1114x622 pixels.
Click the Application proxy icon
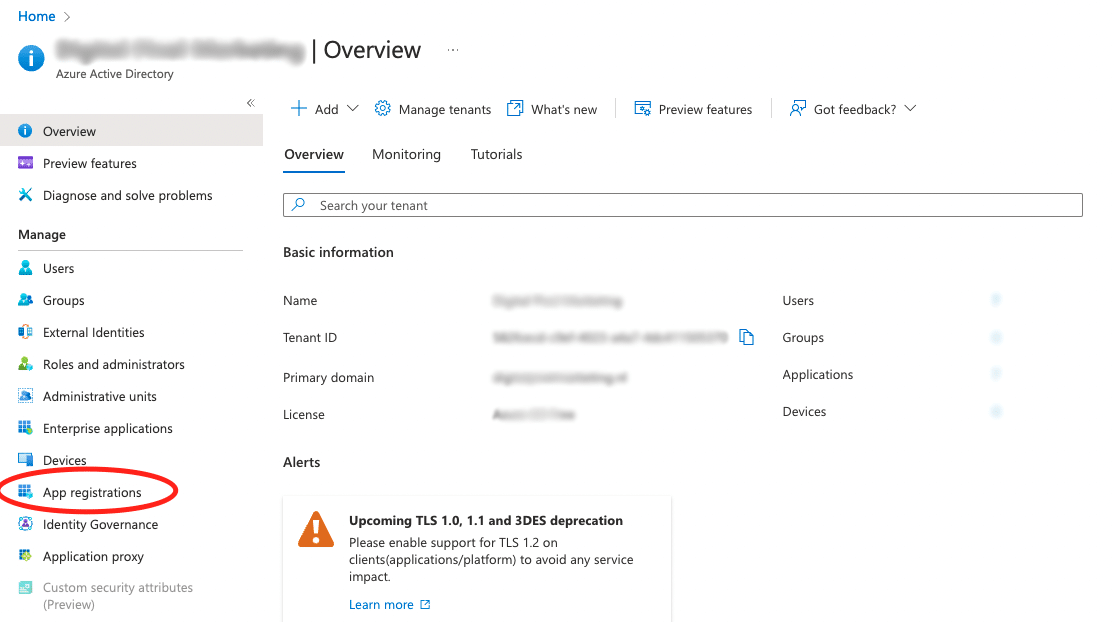click(25, 556)
